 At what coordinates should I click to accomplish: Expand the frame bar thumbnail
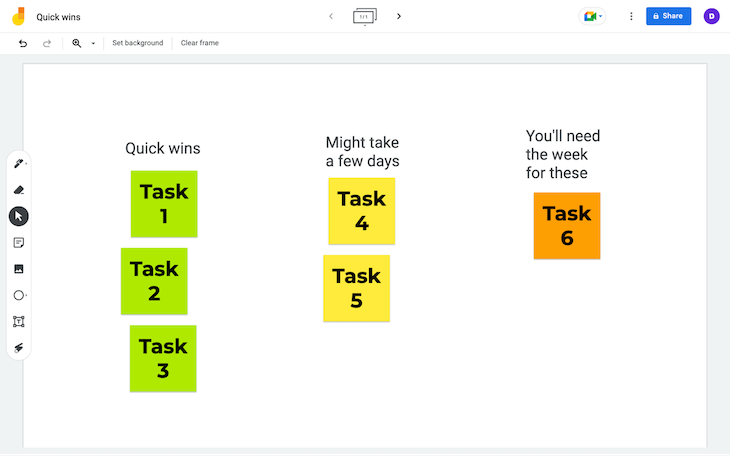(365, 17)
